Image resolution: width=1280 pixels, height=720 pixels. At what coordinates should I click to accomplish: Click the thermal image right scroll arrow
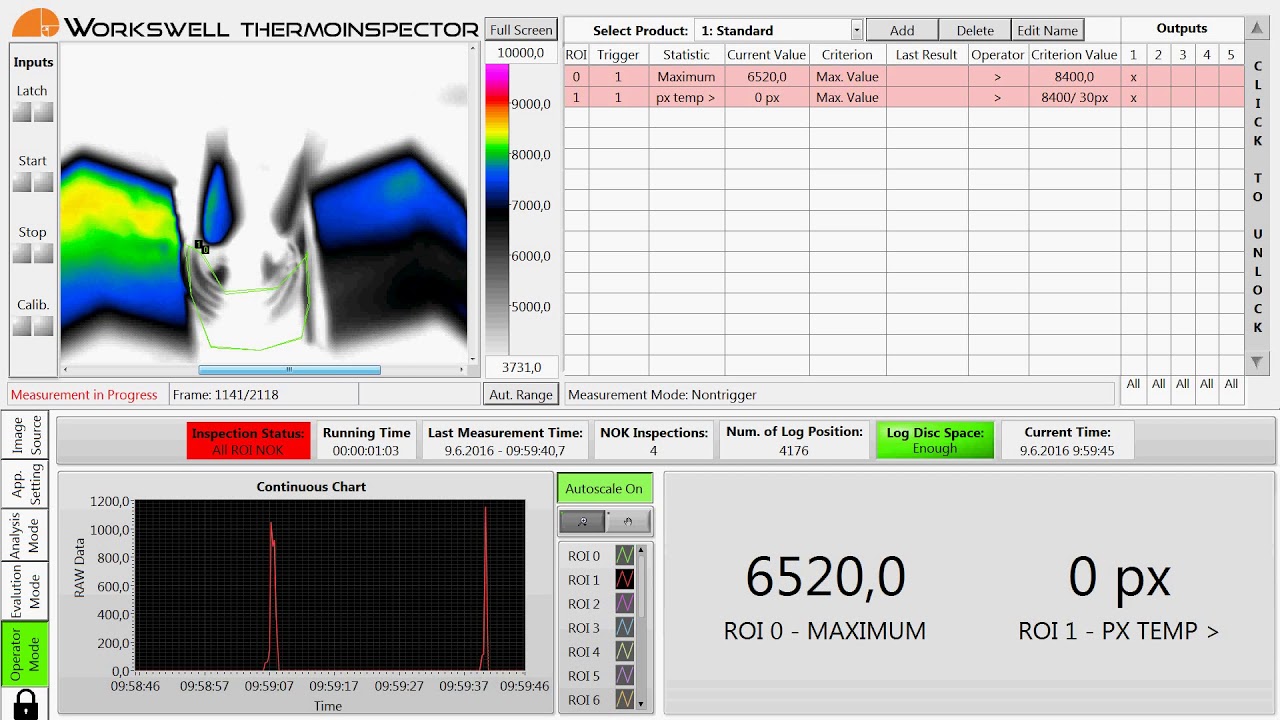461,370
